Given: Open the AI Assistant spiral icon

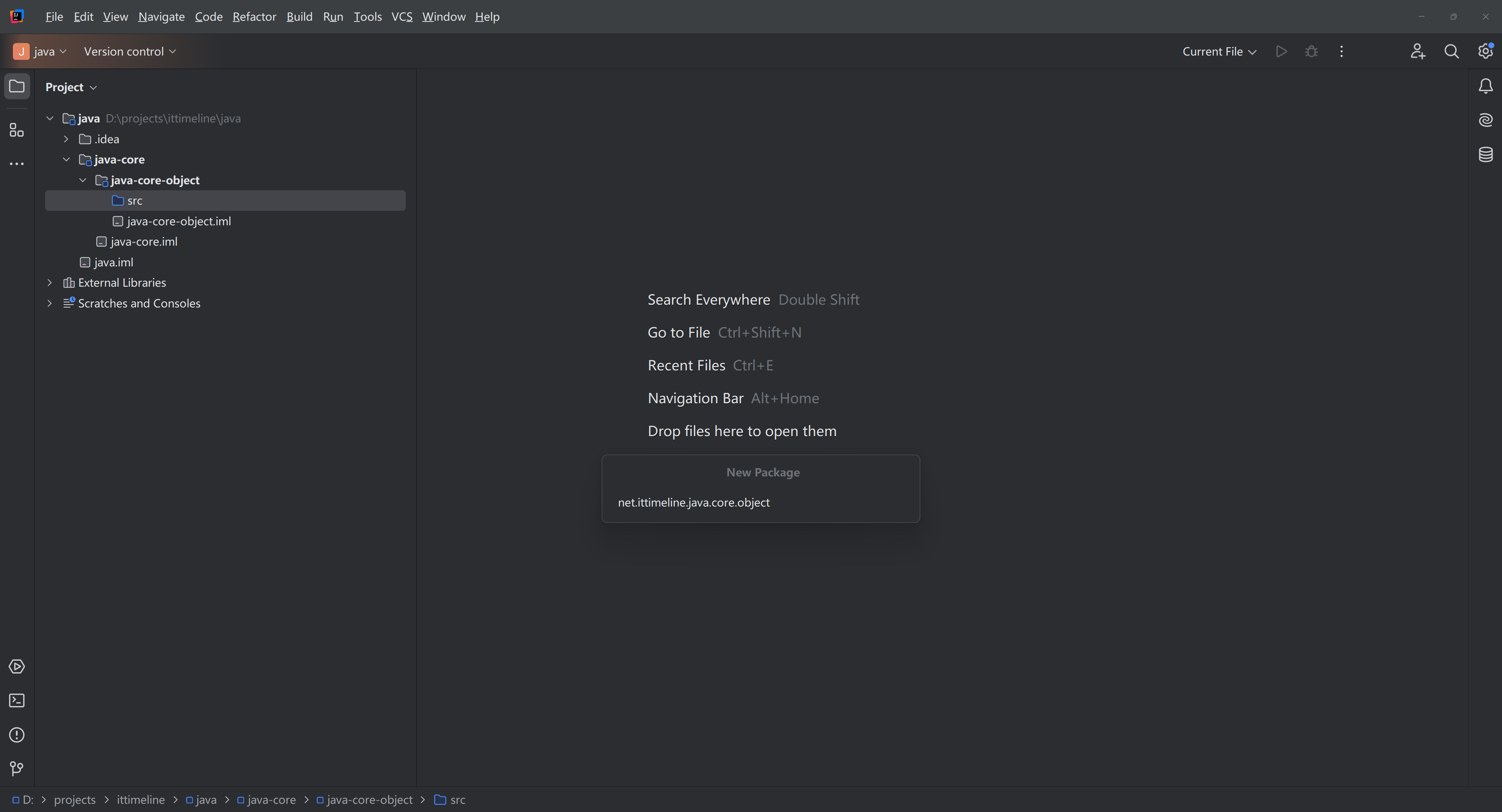Looking at the screenshot, I should 1485,120.
